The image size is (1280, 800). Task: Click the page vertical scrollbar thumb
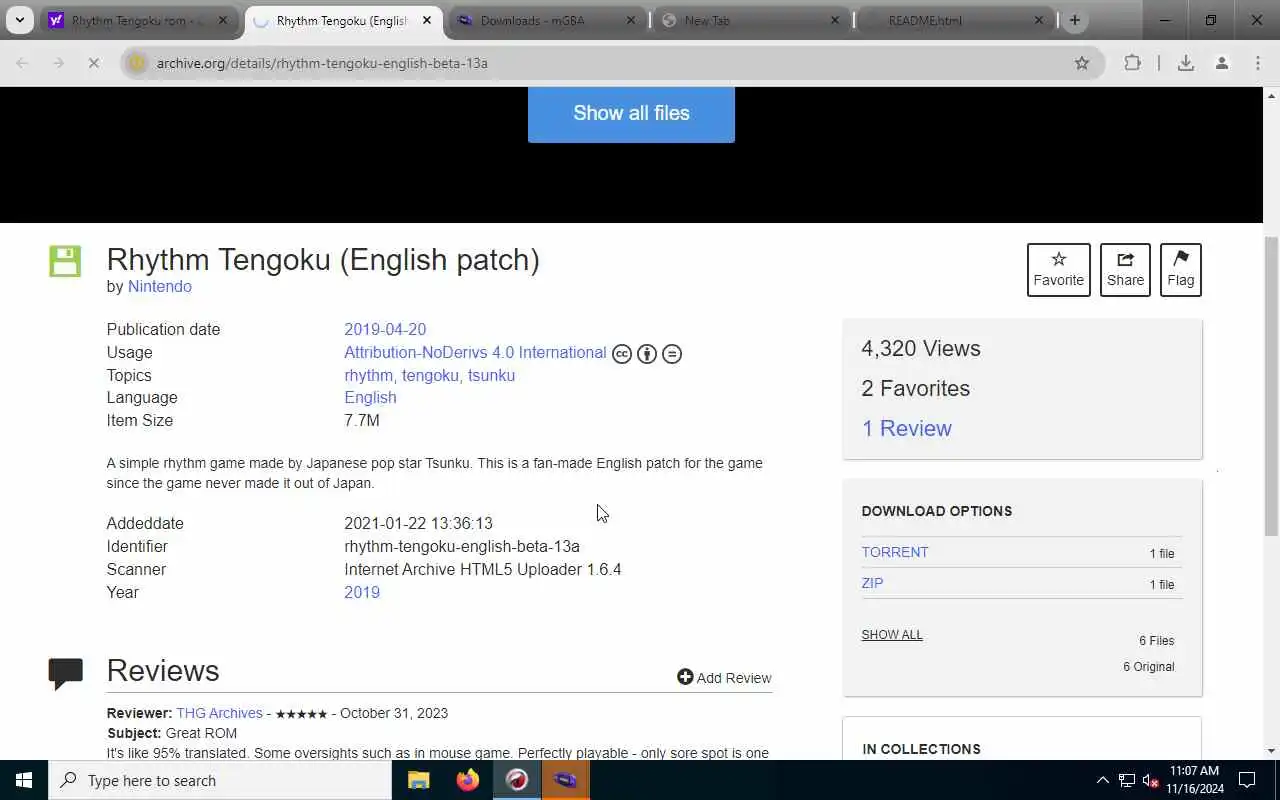(1271, 387)
